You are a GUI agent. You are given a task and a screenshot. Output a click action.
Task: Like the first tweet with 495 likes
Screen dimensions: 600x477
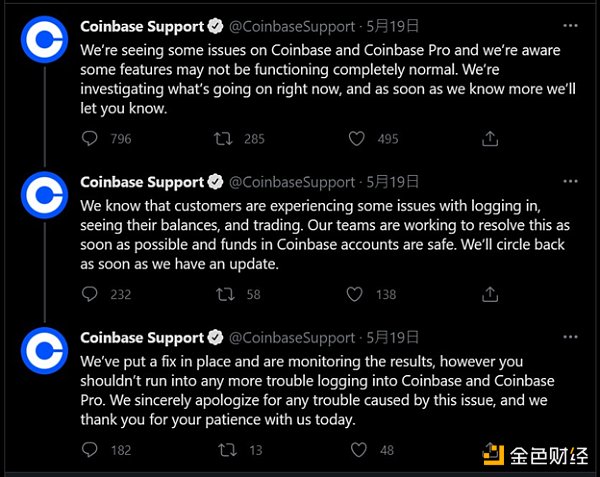click(357, 139)
